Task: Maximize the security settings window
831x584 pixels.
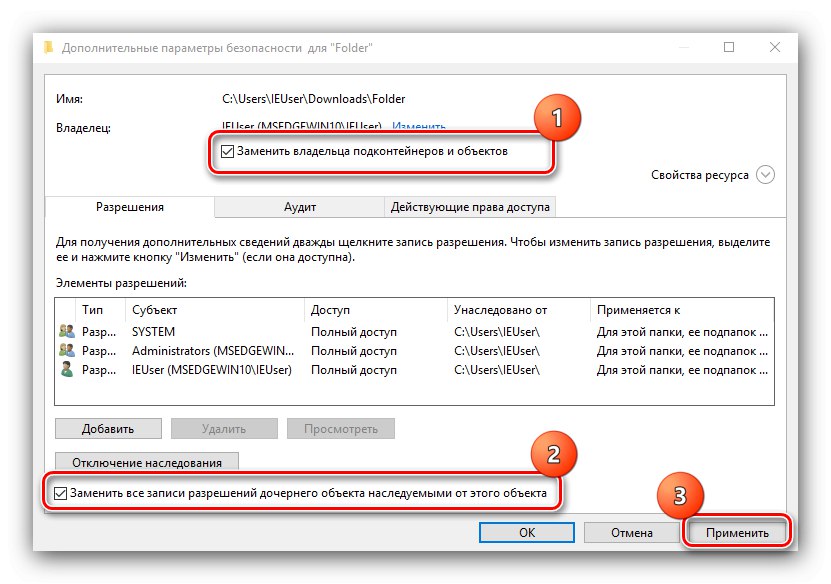Action: tap(729, 47)
